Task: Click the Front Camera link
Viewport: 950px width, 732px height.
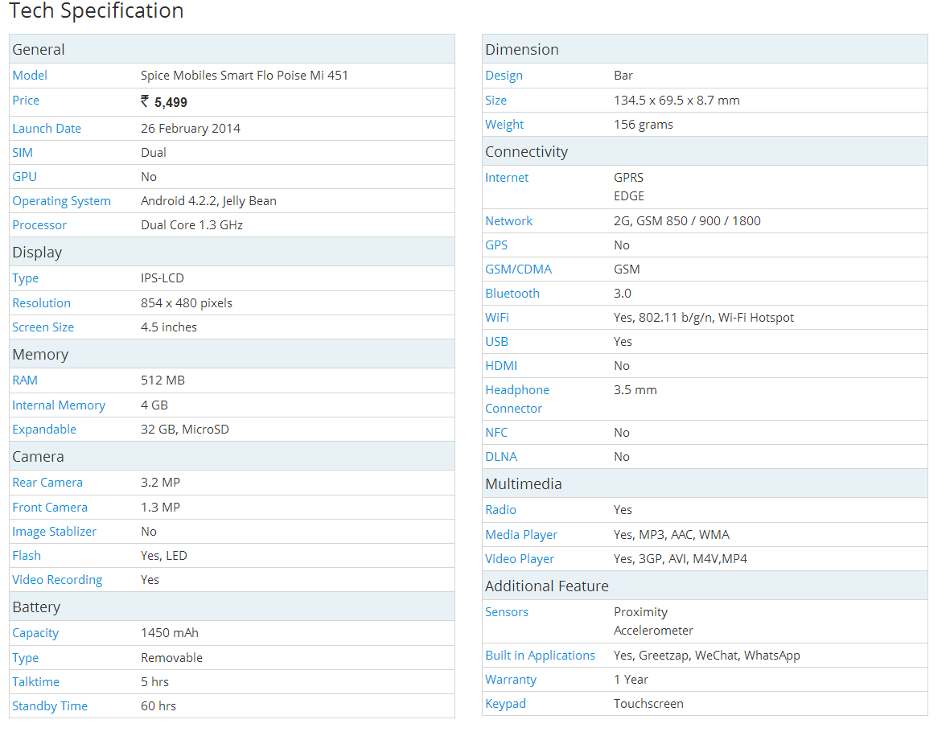Action: click(50, 508)
